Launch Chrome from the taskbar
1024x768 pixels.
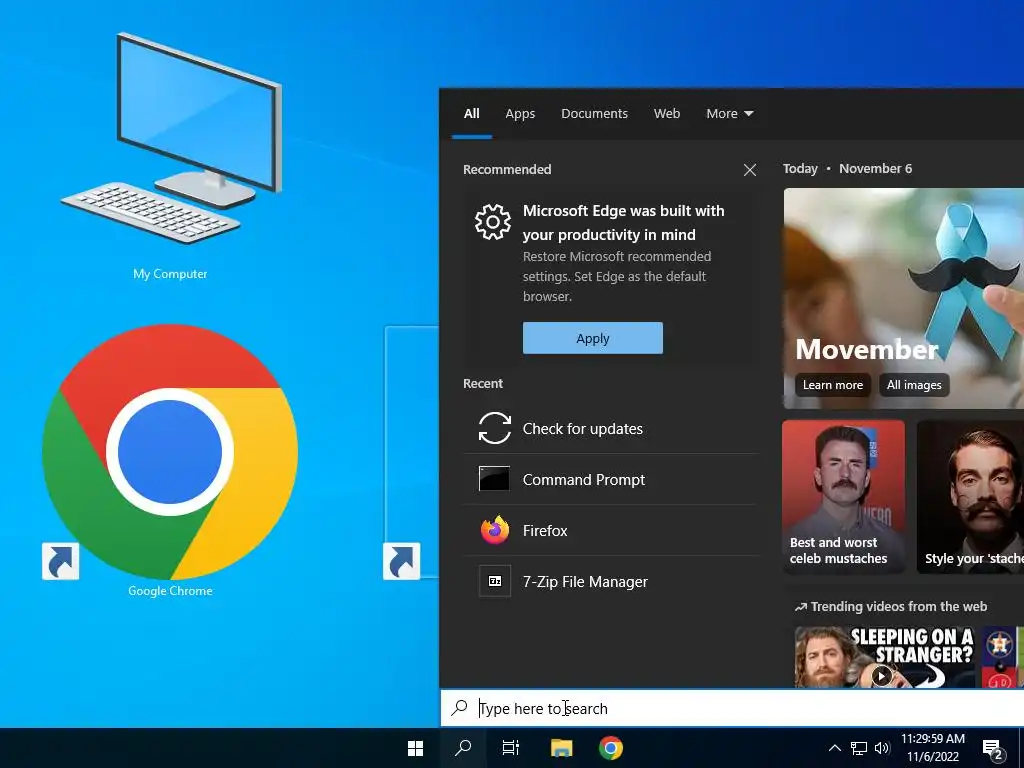pyautogui.click(x=611, y=748)
